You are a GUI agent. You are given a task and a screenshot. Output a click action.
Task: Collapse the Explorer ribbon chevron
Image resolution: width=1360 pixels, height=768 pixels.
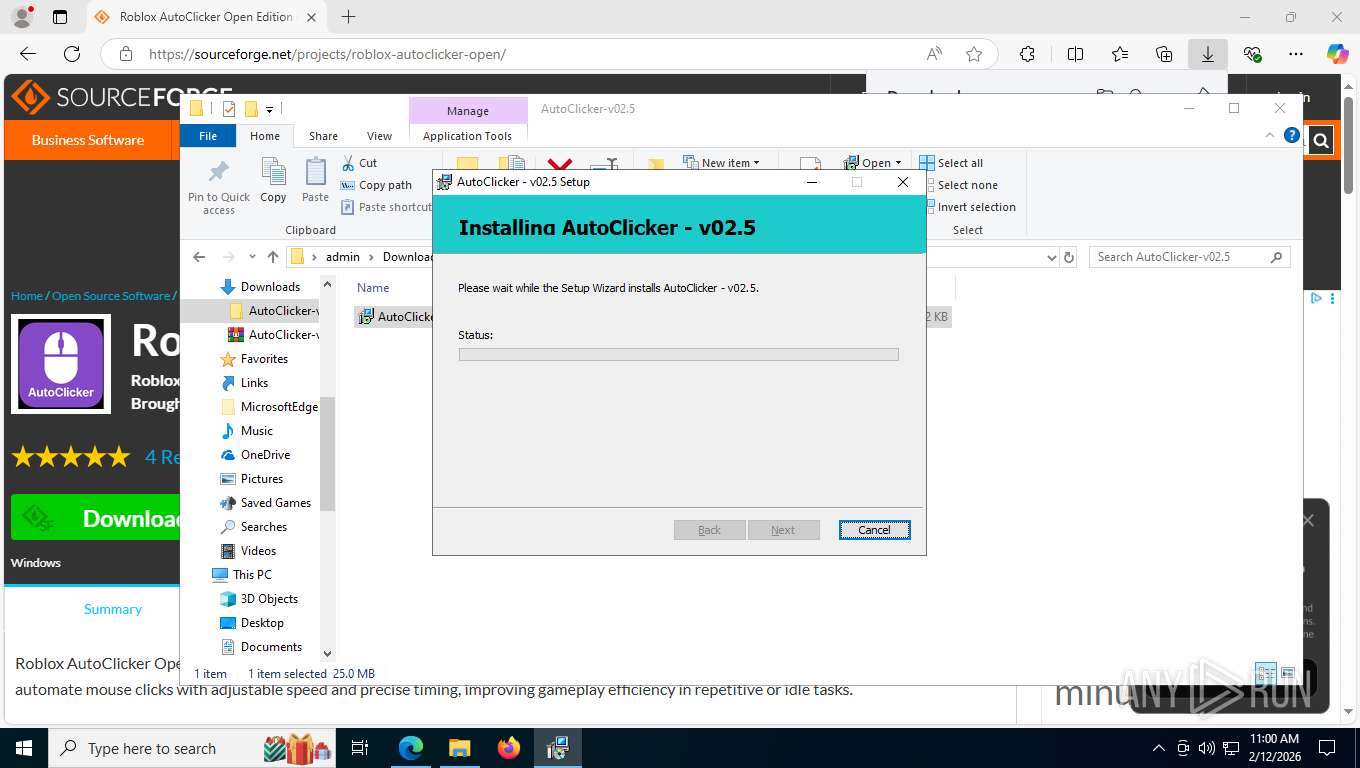coord(1271,135)
